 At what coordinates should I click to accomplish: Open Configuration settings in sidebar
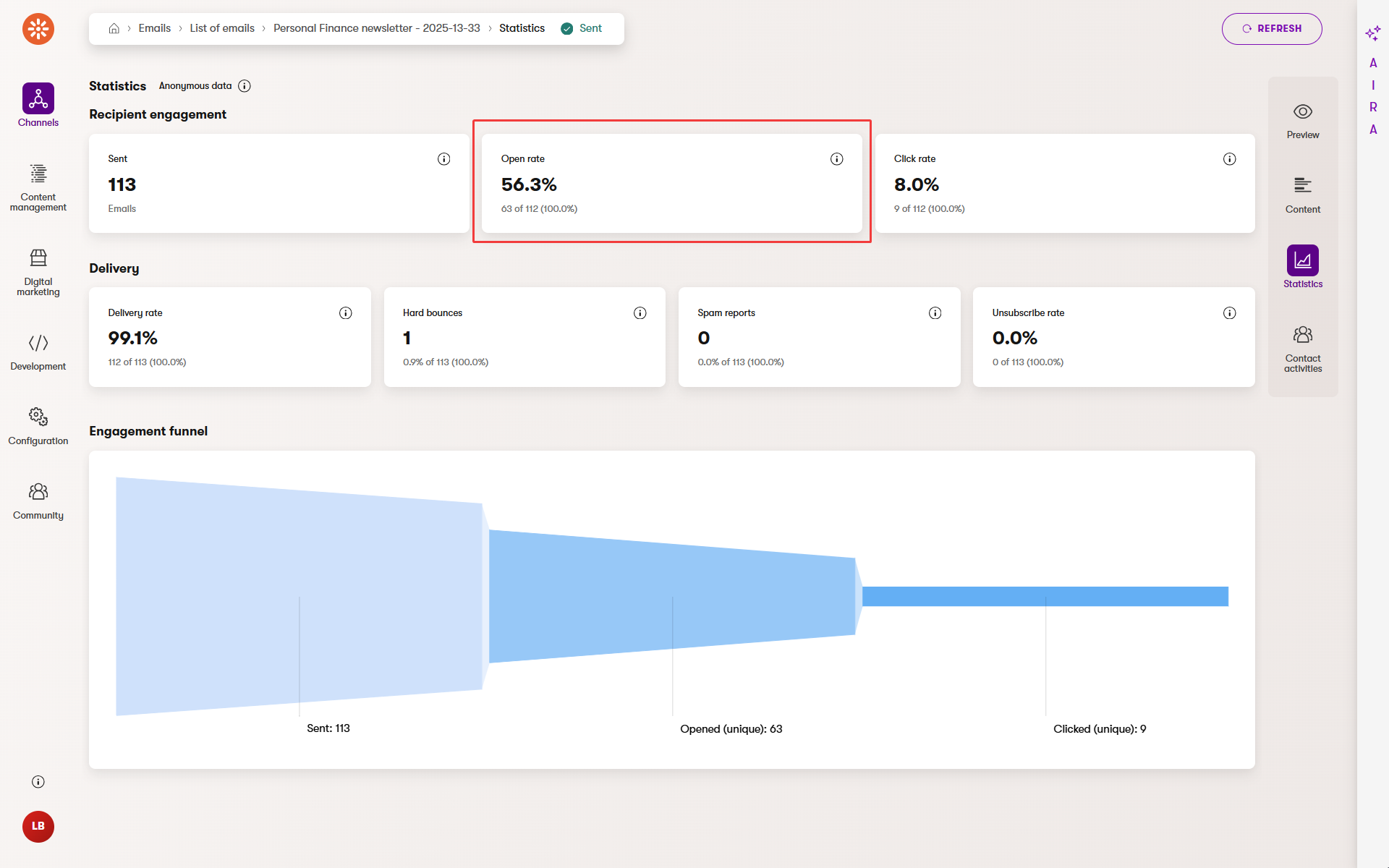click(38, 426)
